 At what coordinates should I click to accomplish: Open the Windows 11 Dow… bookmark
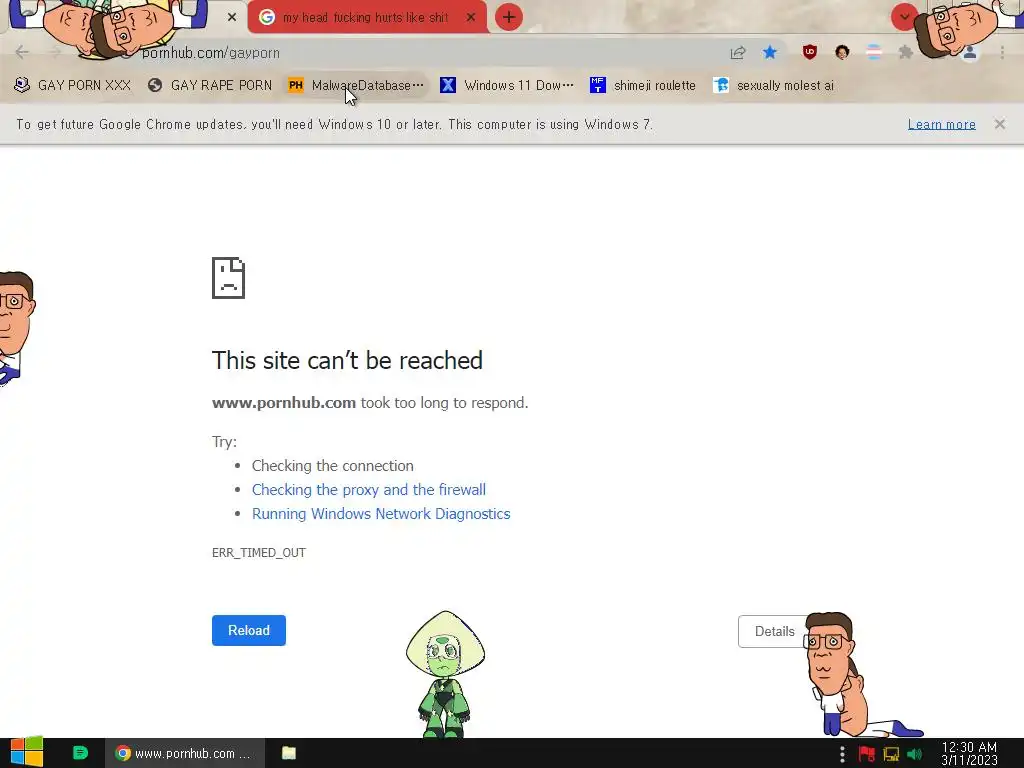pos(507,85)
